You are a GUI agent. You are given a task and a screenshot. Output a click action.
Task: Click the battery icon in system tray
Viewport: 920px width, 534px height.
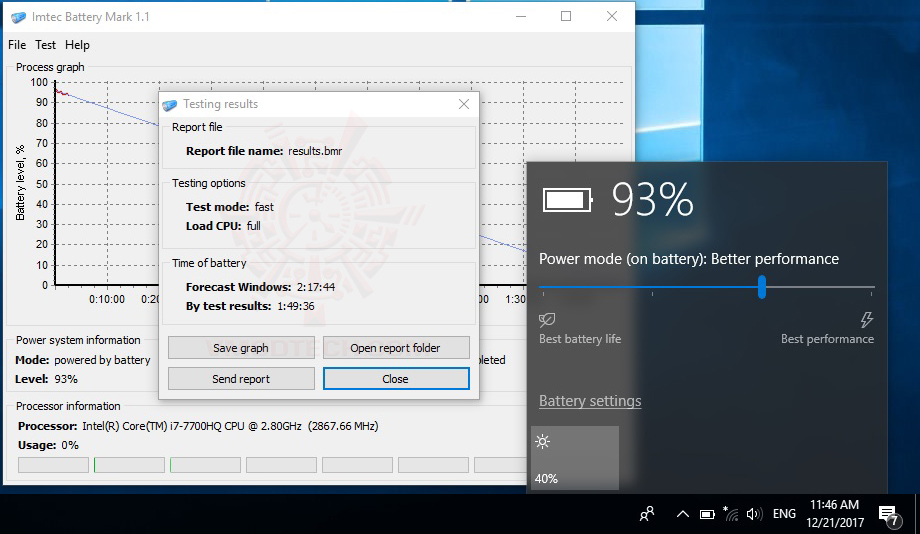coord(707,515)
